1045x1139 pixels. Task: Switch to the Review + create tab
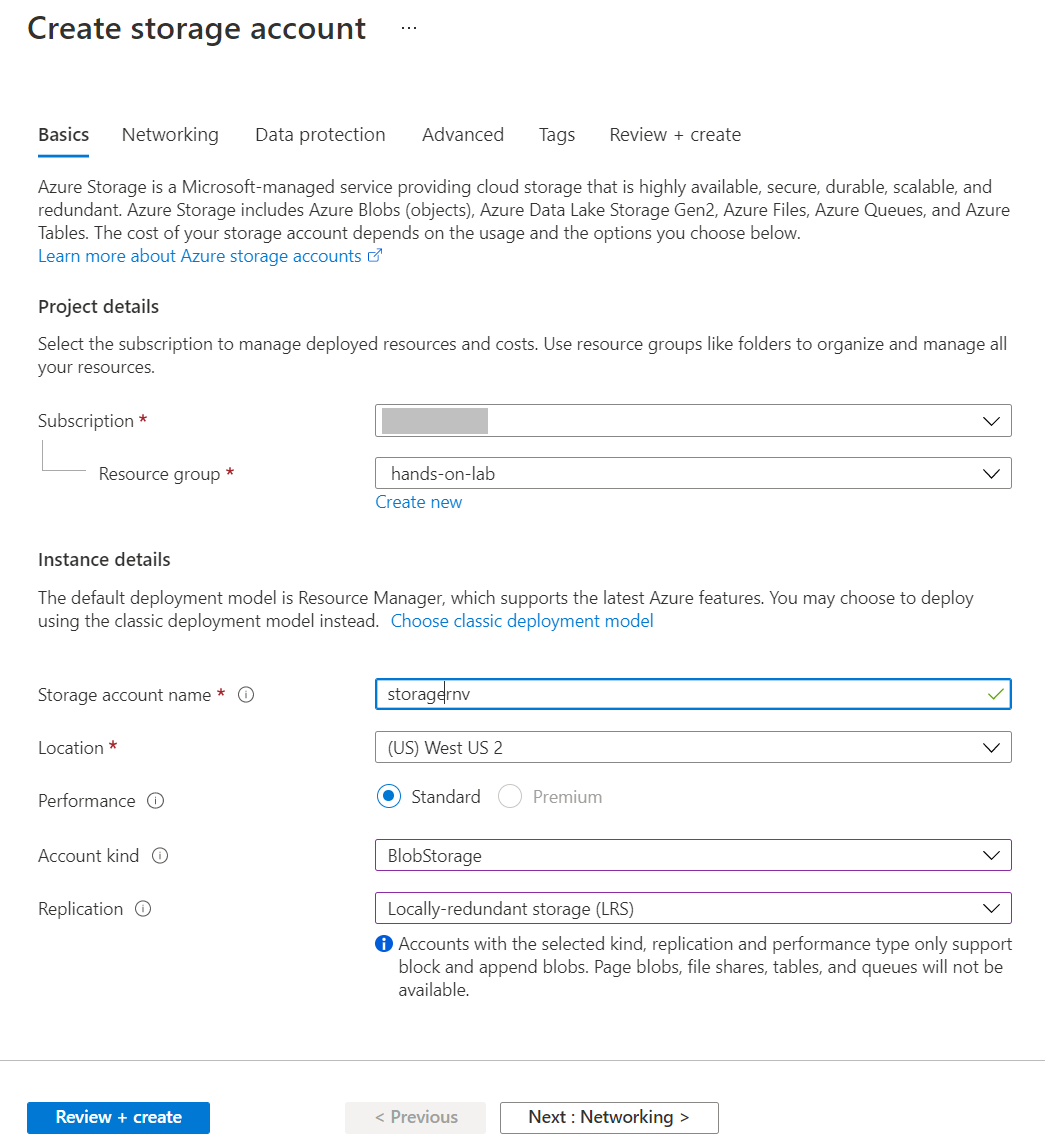point(675,135)
